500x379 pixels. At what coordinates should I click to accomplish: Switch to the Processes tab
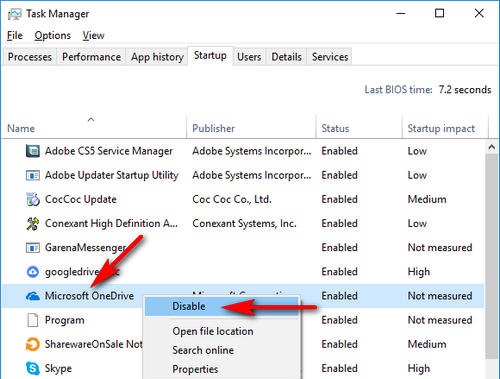pyautogui.click(x=30, y=57)
